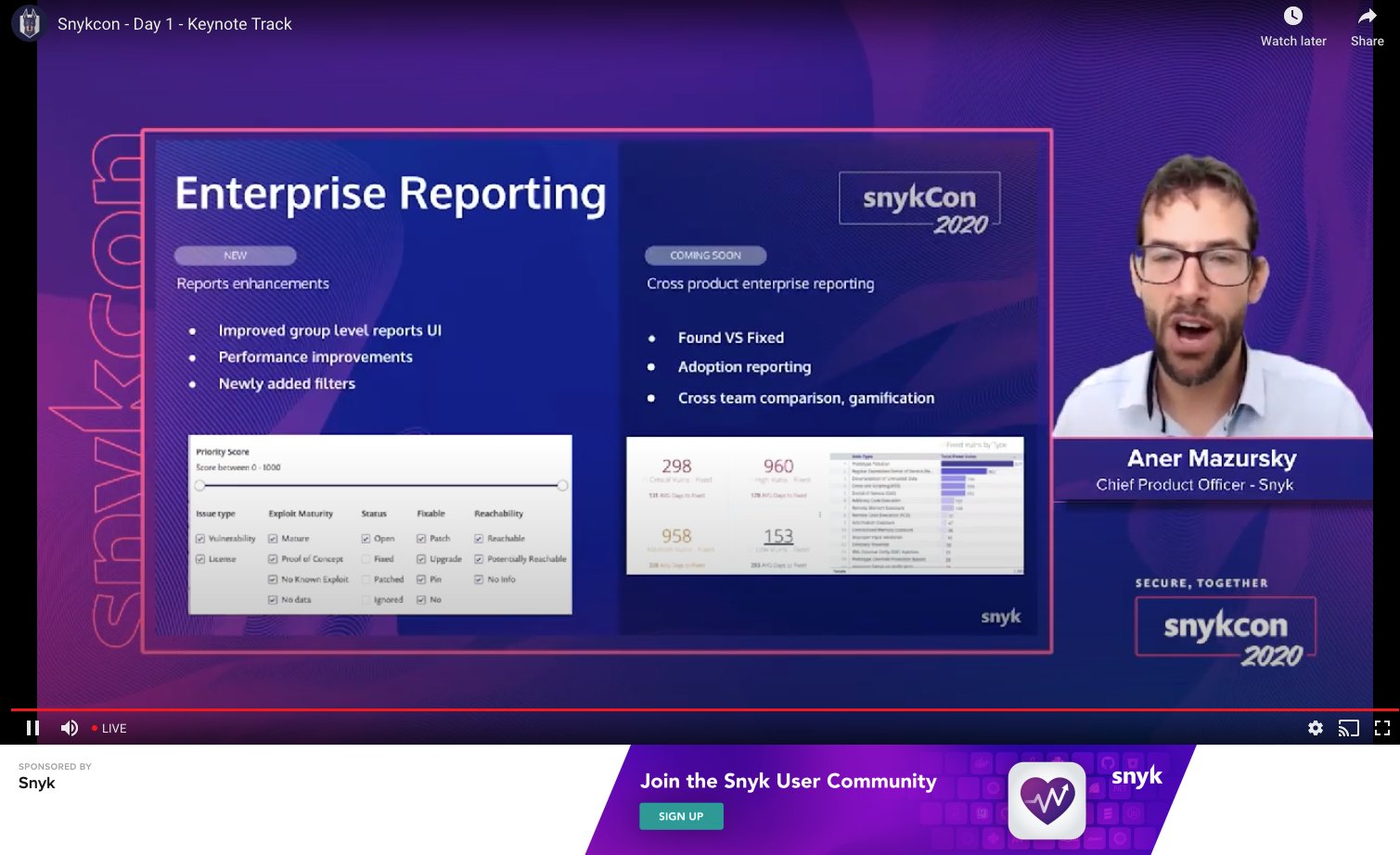Pause the live stream playback
Screen dimensions: 1400x855
click(x=32, y=728)
